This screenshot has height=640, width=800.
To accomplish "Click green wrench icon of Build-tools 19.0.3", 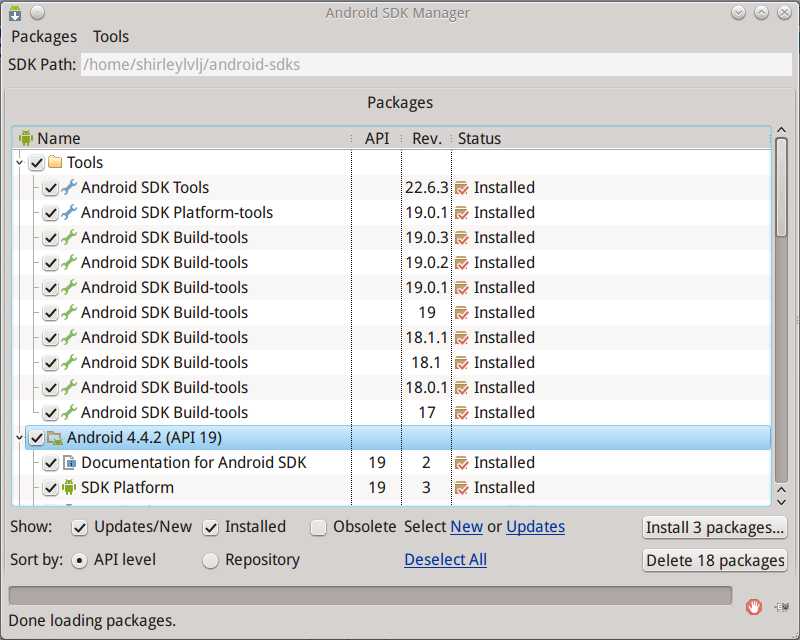I will coord(69,238).
